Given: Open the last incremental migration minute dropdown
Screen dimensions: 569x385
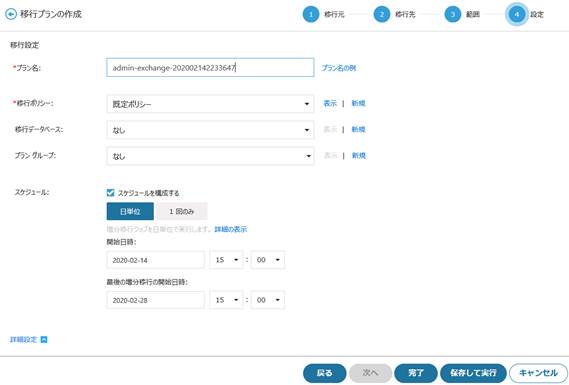Looking at the screenshot, I should pyautogui.click(x=268, y=300).
